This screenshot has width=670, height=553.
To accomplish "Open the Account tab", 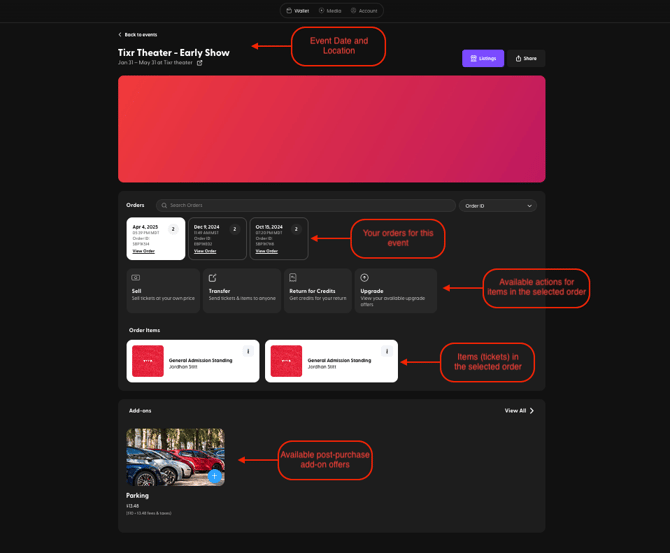I will coord(364,11).
